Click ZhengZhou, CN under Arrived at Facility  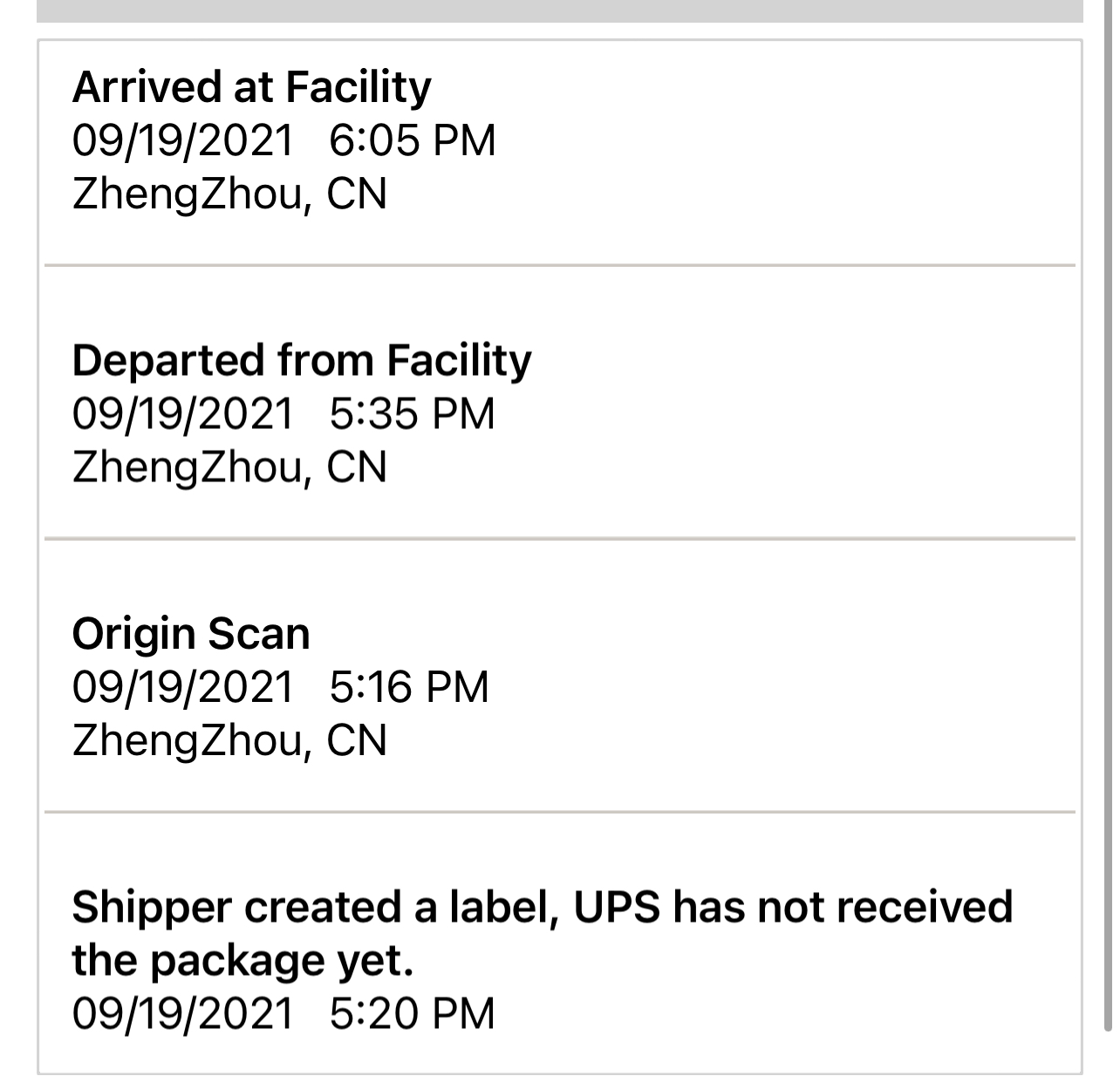[229, 194]
